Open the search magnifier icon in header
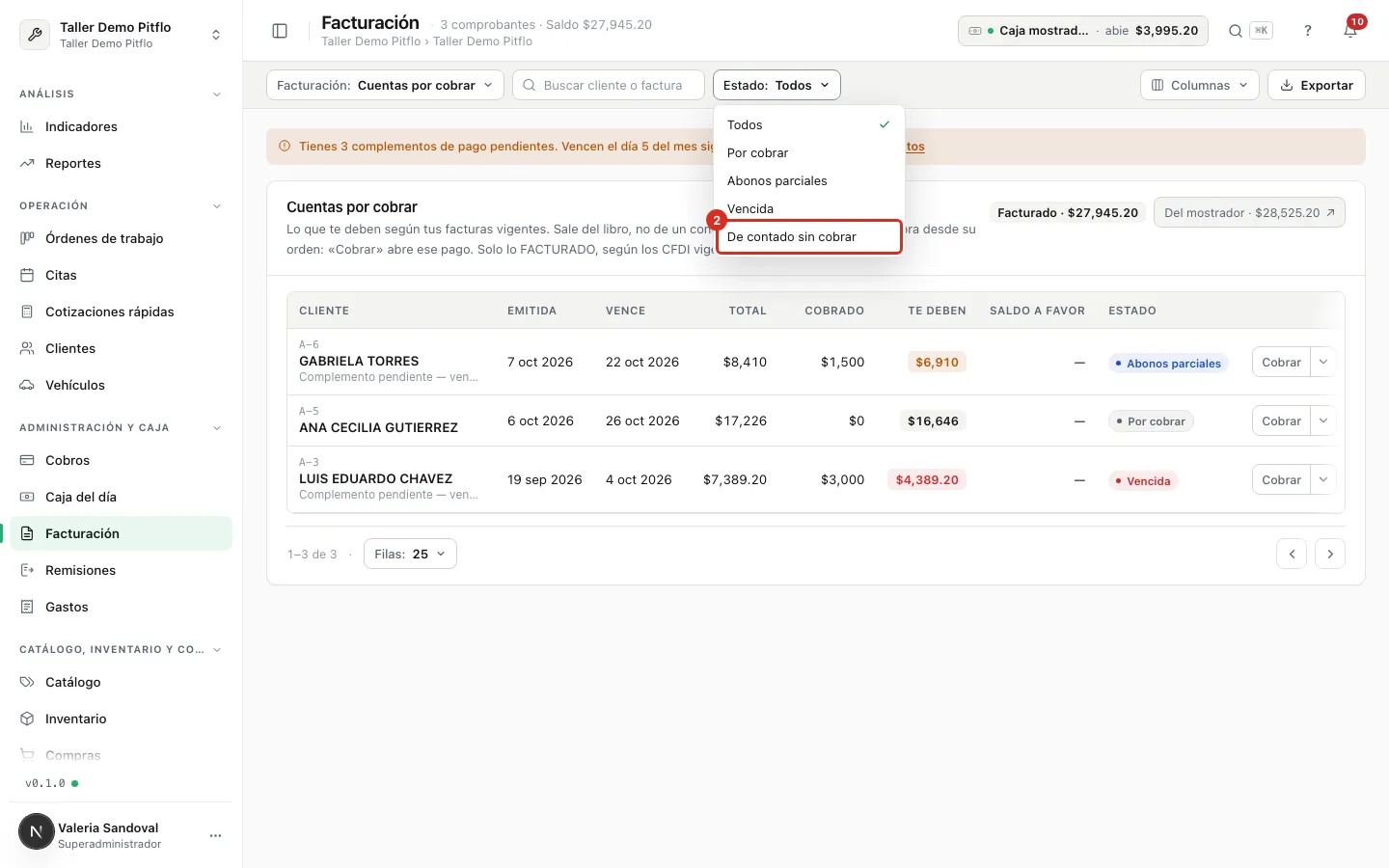The width and height of the screenshot is (1389, 868). 1235,31
